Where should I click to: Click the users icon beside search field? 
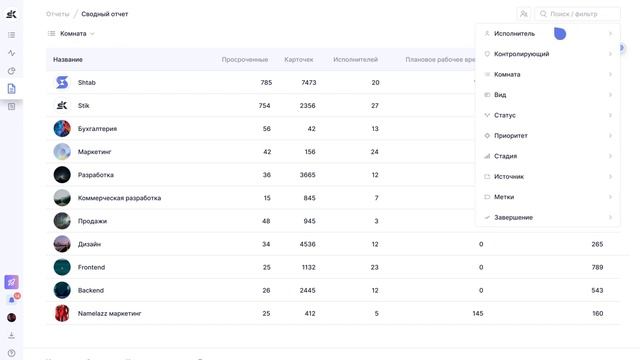(524, 14)
